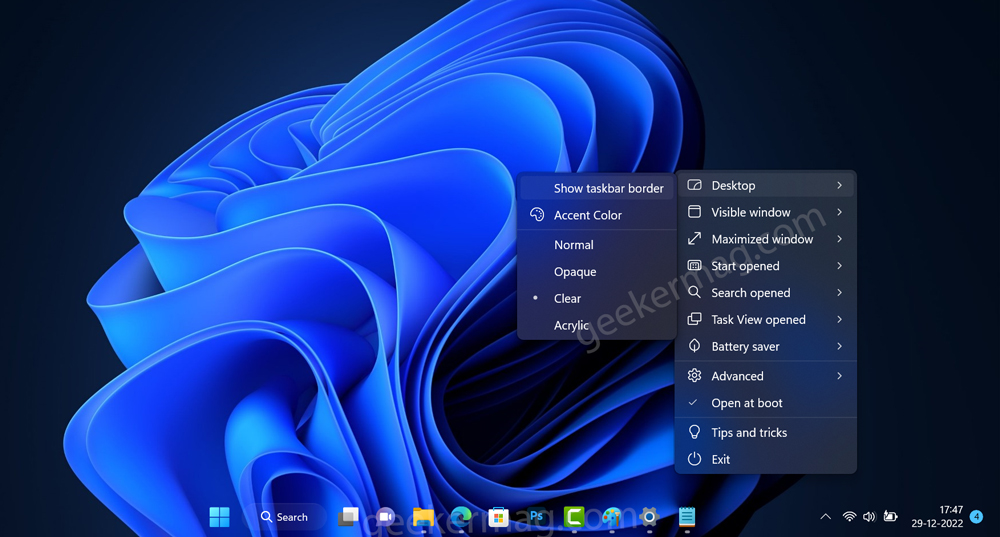Open Photoshop from the taskbar
1000x537 pixels.
(x=536, y=517)
